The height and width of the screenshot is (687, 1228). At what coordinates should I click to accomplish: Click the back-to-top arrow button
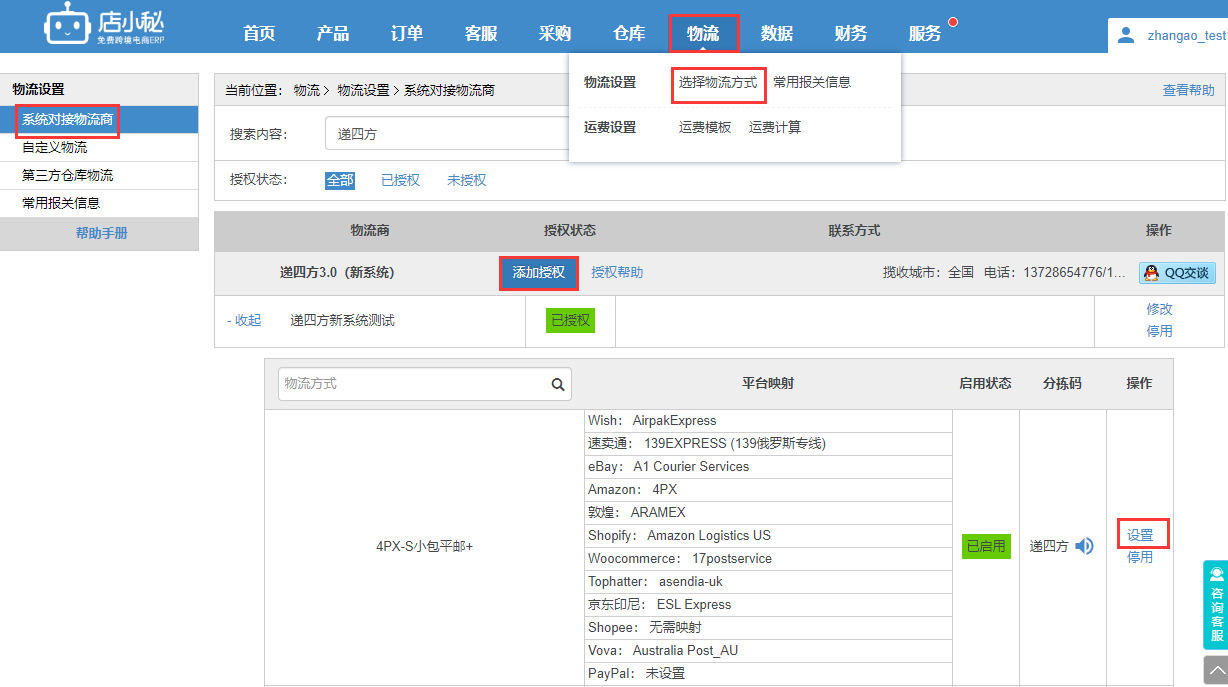tap(1215, 670)
